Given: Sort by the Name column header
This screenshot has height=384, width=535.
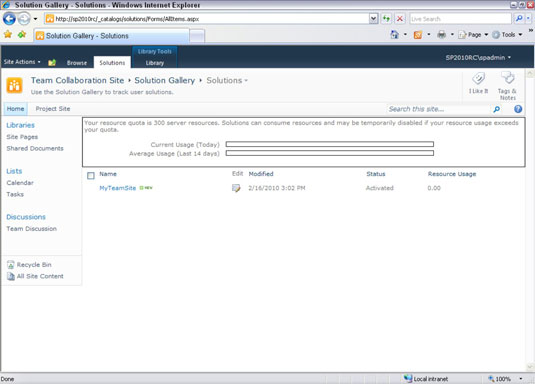Looking at the screenshot, I should [x=108, y=174].
